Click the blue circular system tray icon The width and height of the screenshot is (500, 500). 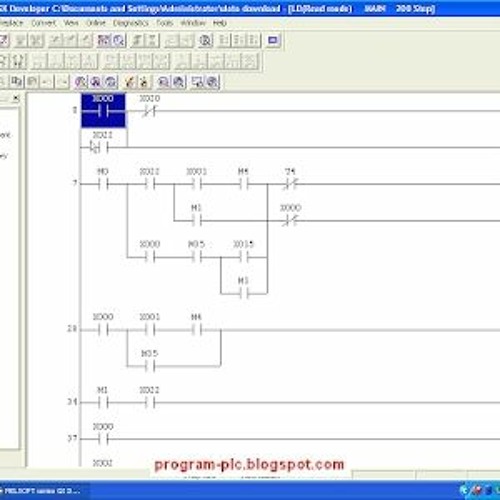(464, 490)
